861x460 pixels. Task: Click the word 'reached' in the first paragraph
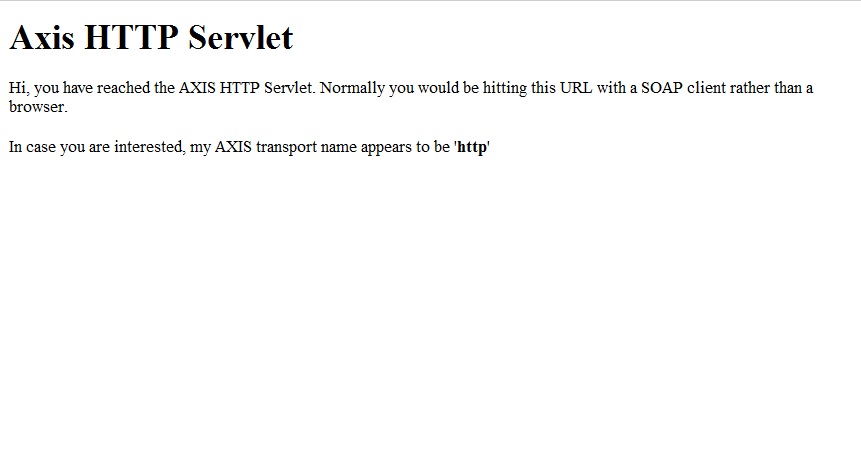coord(124,88)
